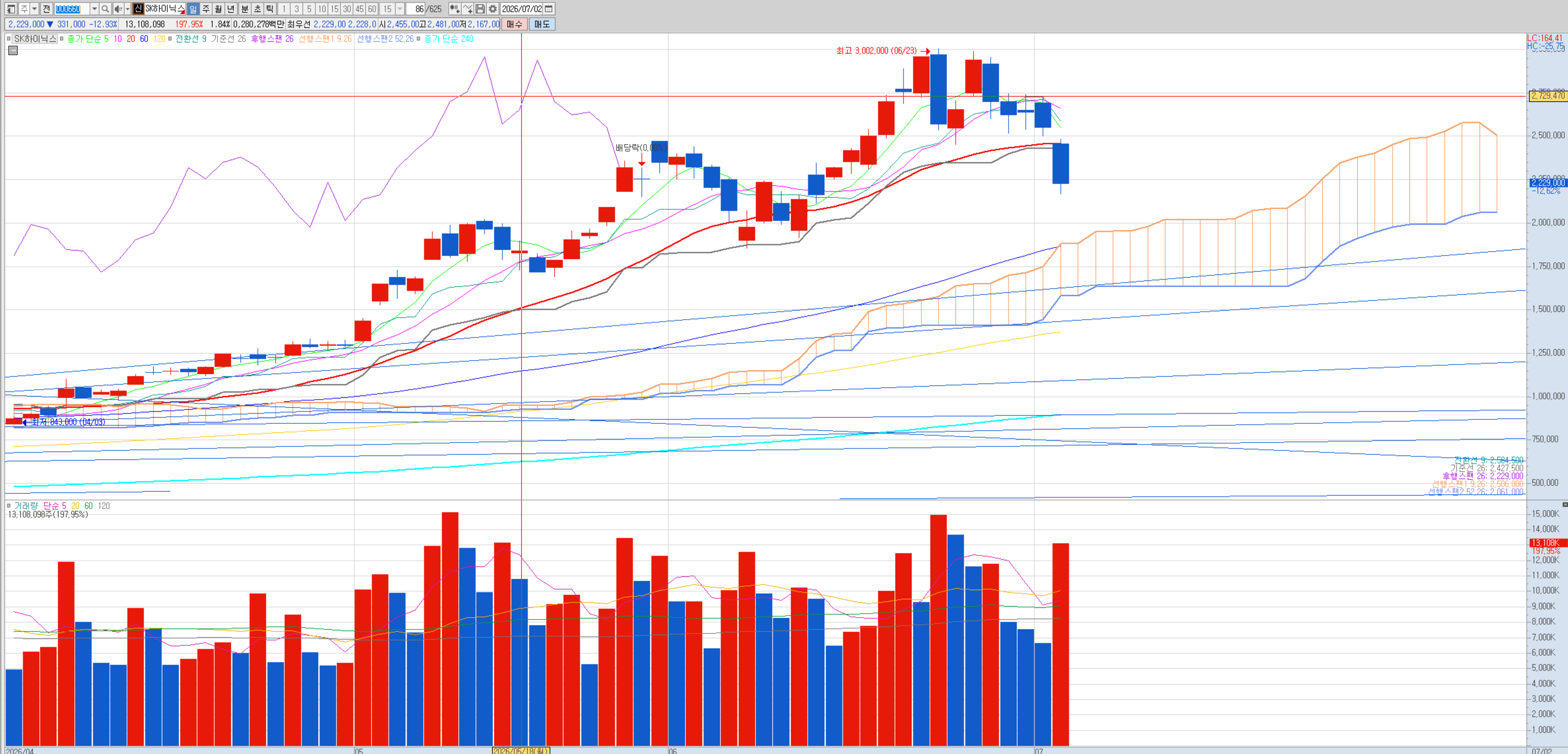Open the 주 market type dropdown arrow
The height and width of the screenshot is (754, 1568).
(x=35, y=8)
